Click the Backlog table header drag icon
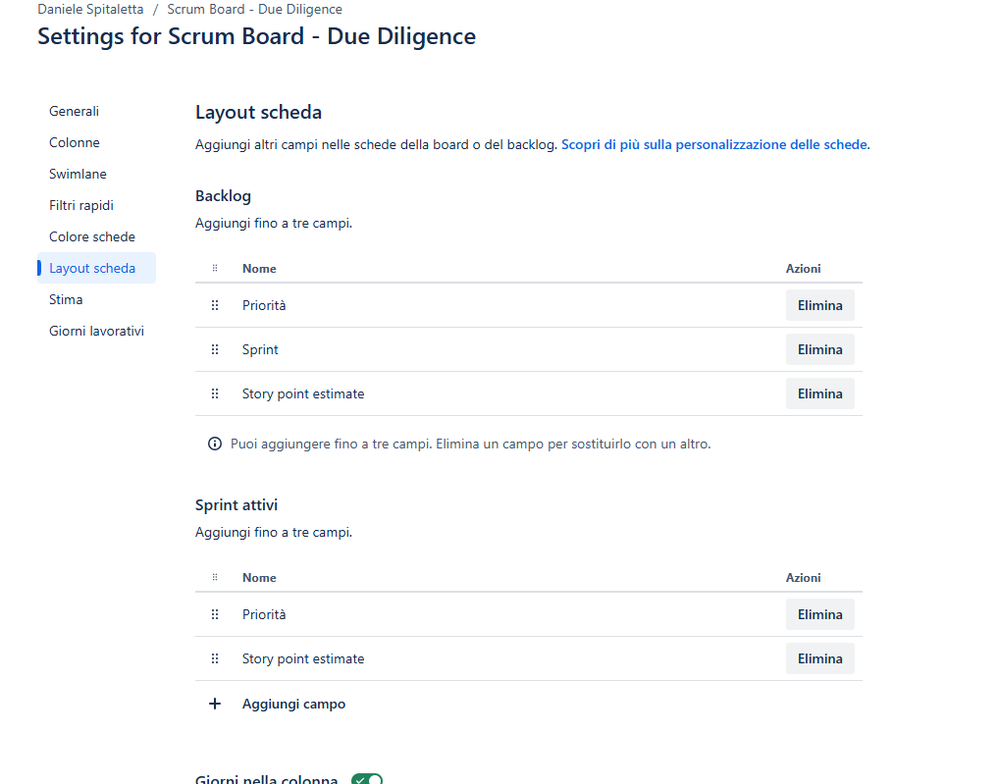Viewport: 999px width, 784px height. [215, 268]
